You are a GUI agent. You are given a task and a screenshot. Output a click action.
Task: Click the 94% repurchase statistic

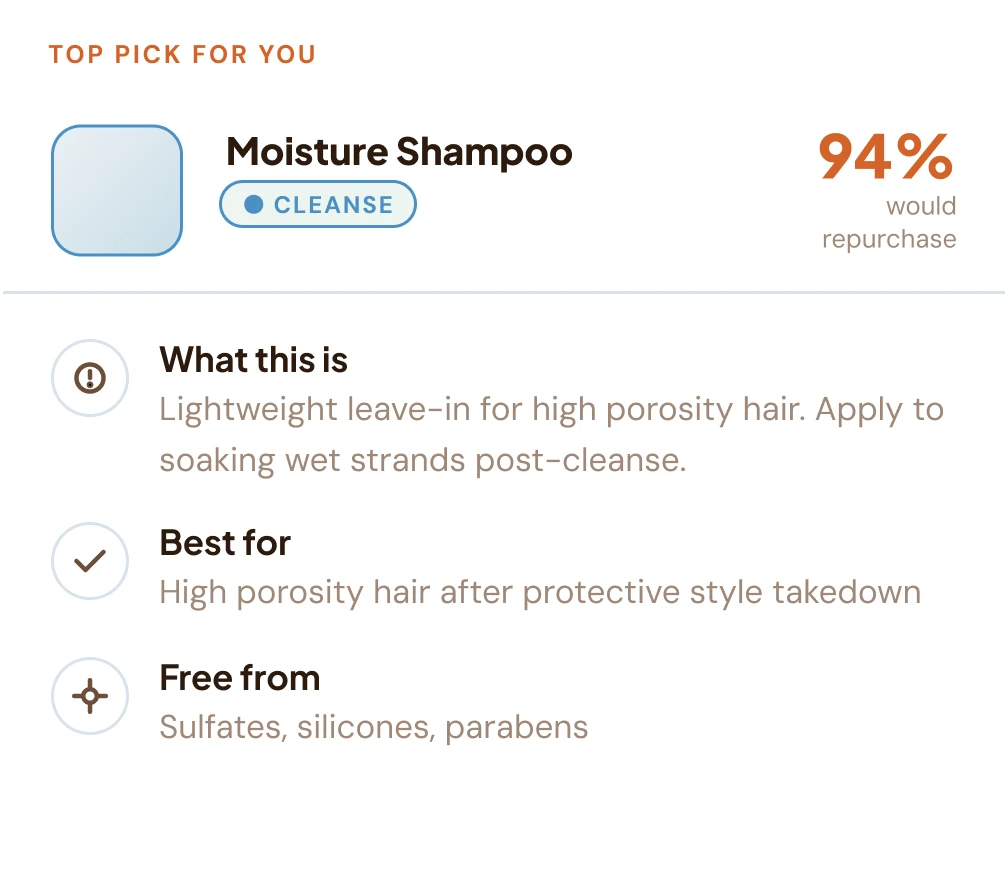point(886,157)
